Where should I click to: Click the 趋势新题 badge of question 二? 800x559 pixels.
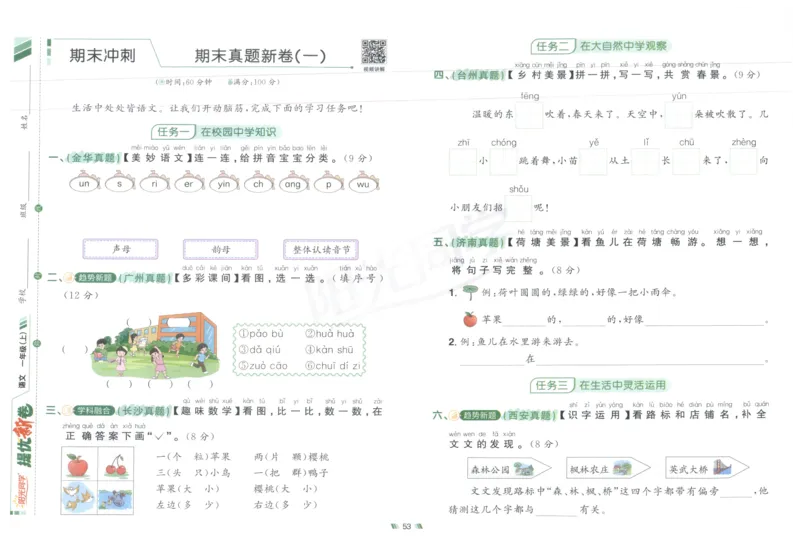[94, 277]
